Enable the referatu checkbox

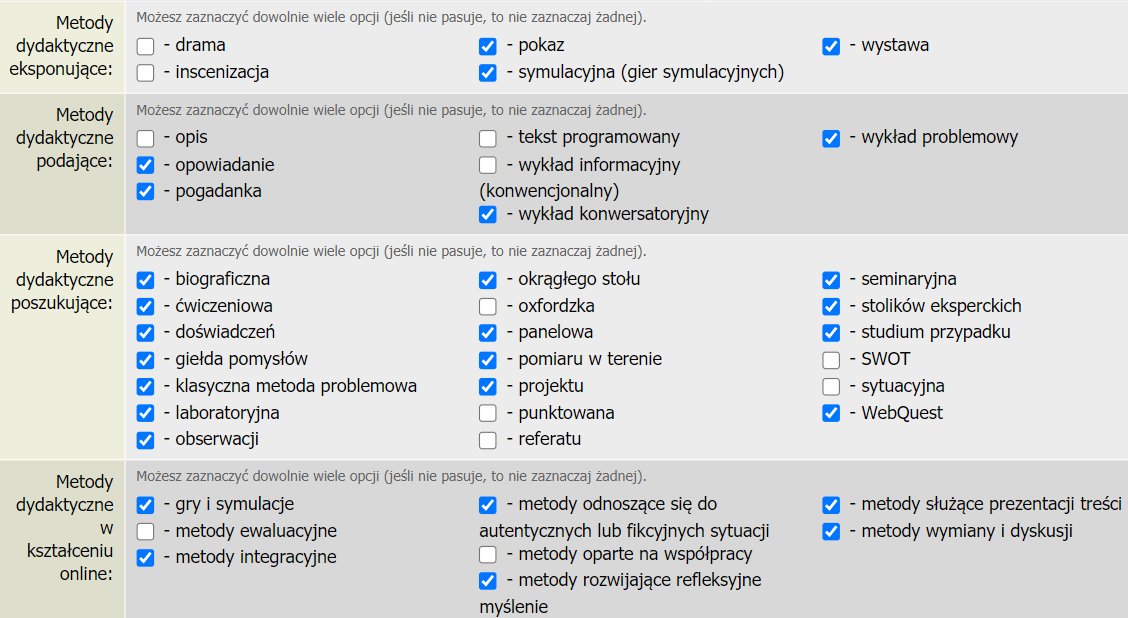pos(488,439)
